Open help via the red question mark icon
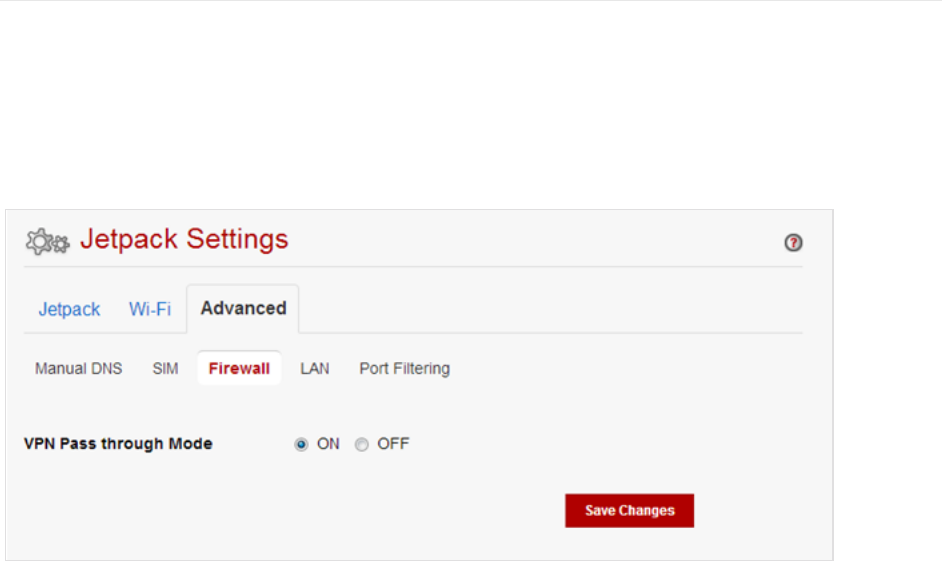The image size is (942, 561). click(x=794, y=243)
